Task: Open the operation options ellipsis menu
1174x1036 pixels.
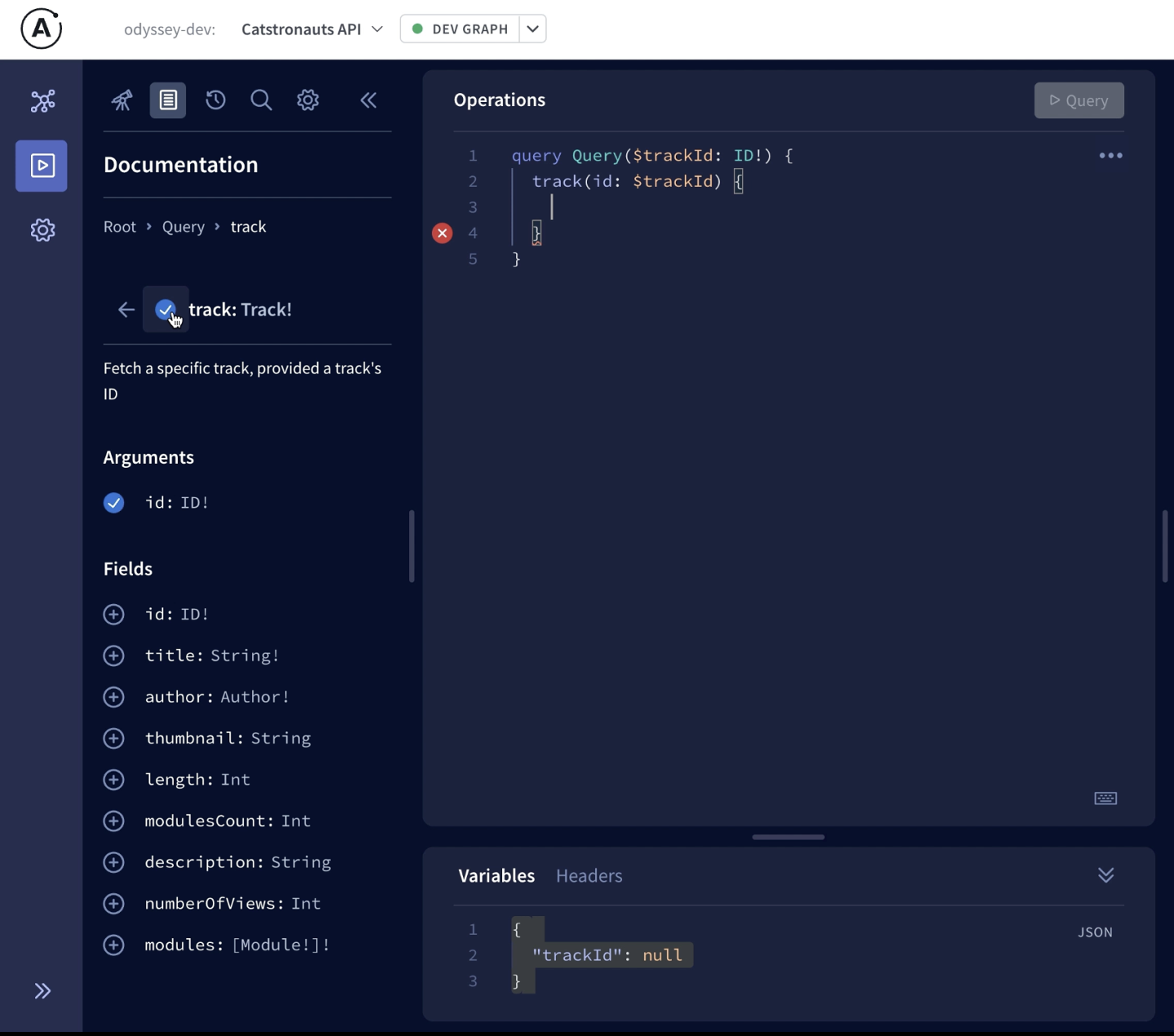Action: (x=1110, y=156)
